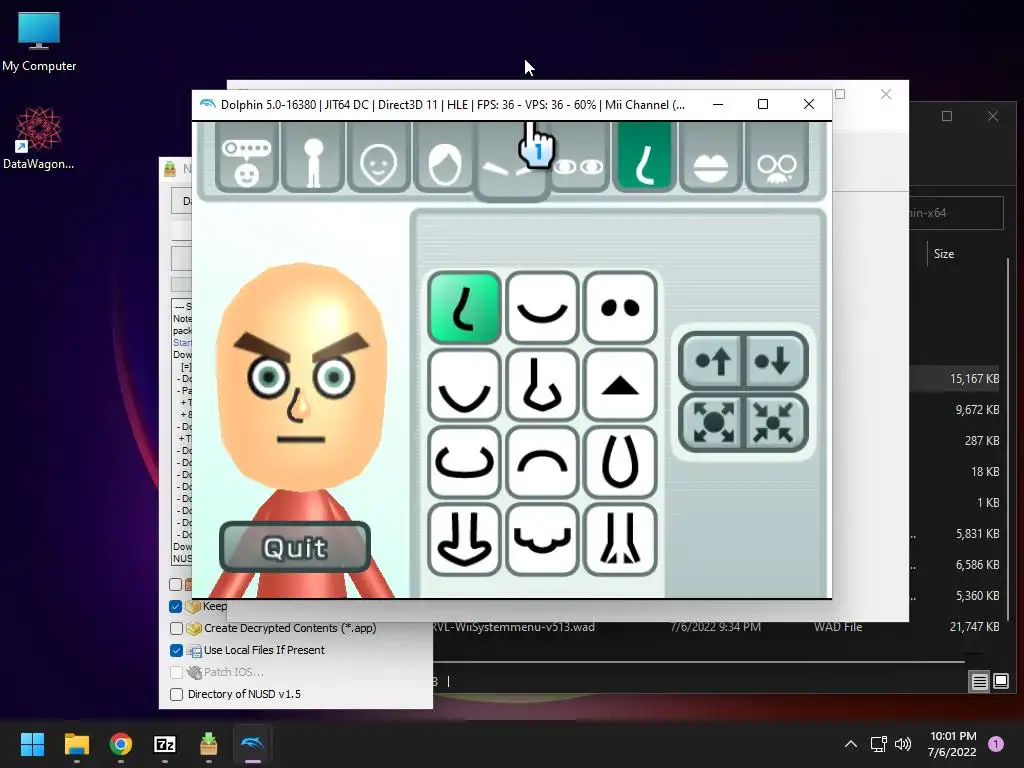Open the body height and build tab
Image resolution: width=1024 pixels, height=768 pixels.
(x=313, y=159)
